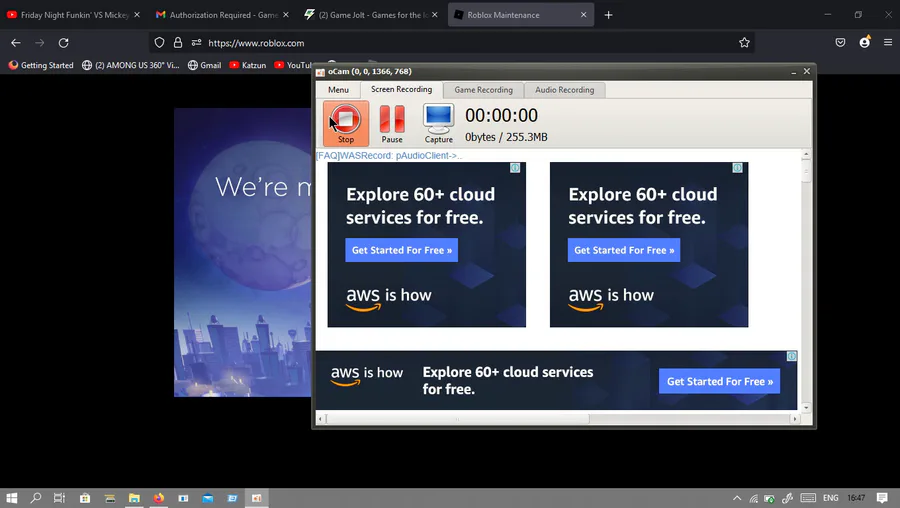Open ad info icon on bottom AWS banner

coord(792,356)
